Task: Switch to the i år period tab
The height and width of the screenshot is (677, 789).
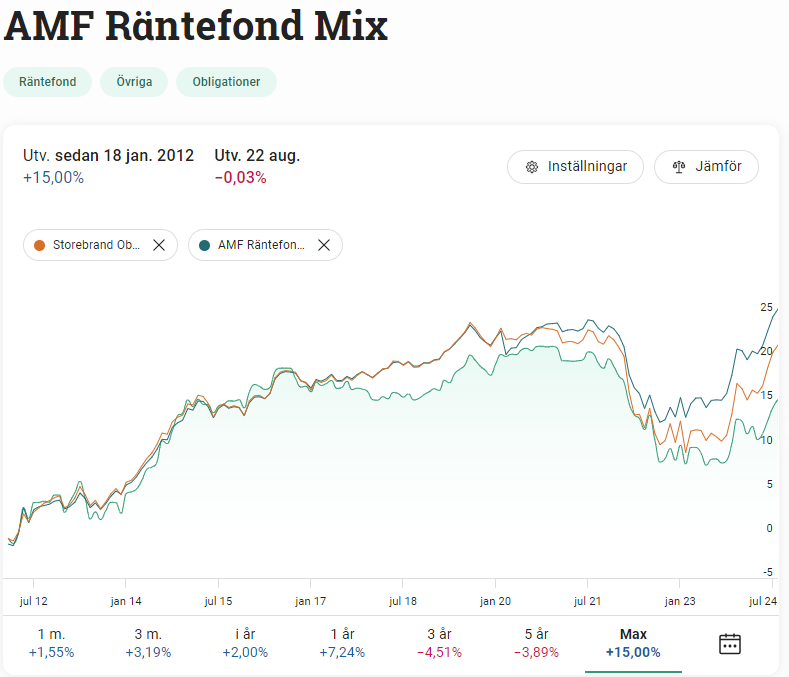Action: tap(245, 643)
